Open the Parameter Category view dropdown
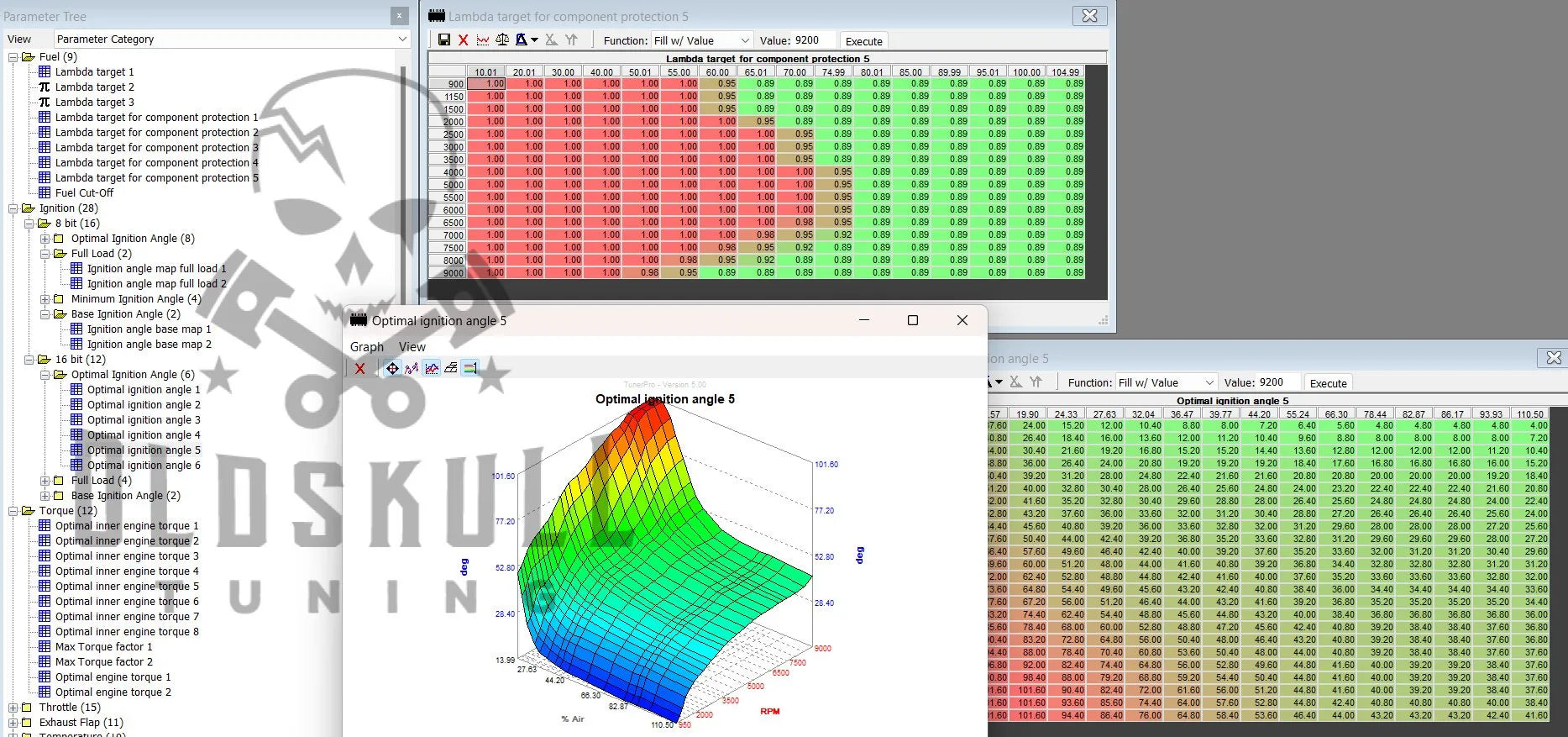The image size is (1568, 737). click(x=402, y=39)
